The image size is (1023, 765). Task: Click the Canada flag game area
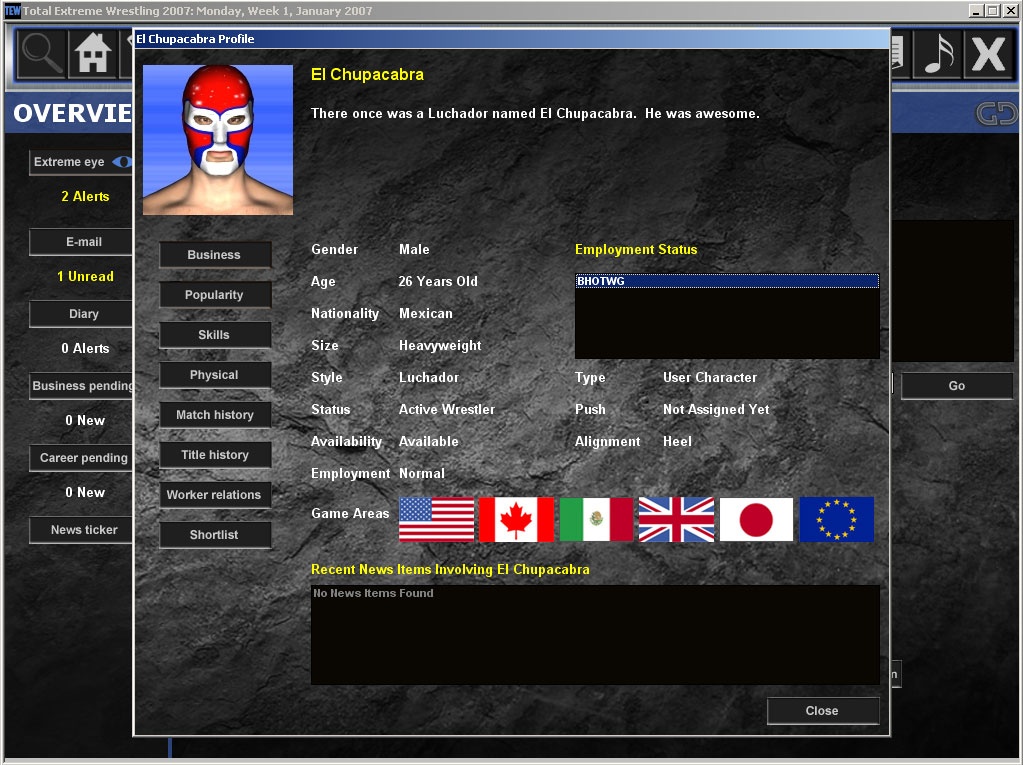516,520
